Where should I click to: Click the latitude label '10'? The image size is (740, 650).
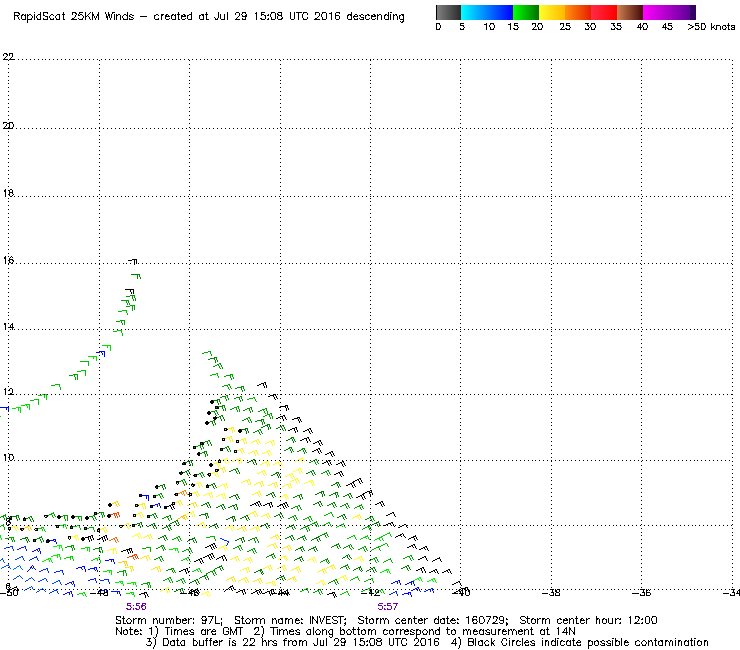click(8, 457)
